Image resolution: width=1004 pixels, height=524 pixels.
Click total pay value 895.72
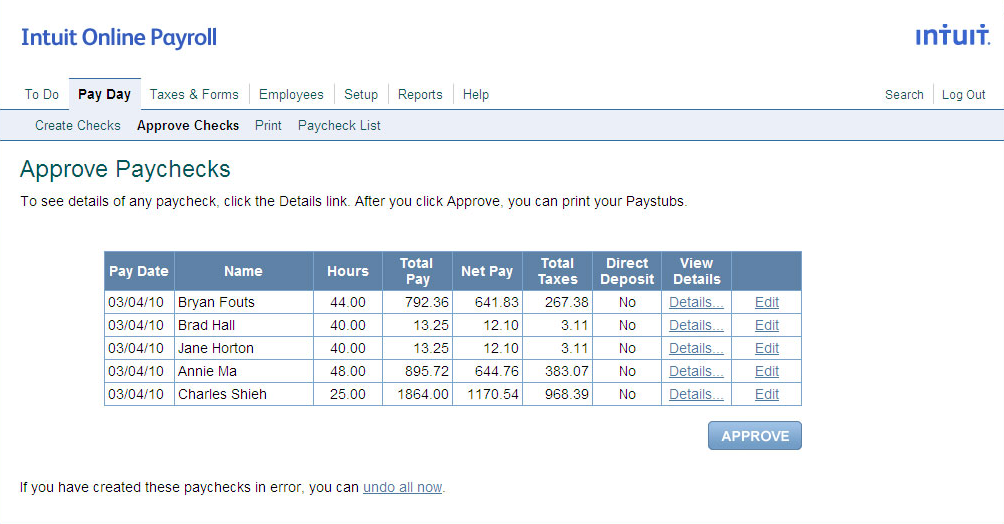pyautogui.click(x=426, y=372)
